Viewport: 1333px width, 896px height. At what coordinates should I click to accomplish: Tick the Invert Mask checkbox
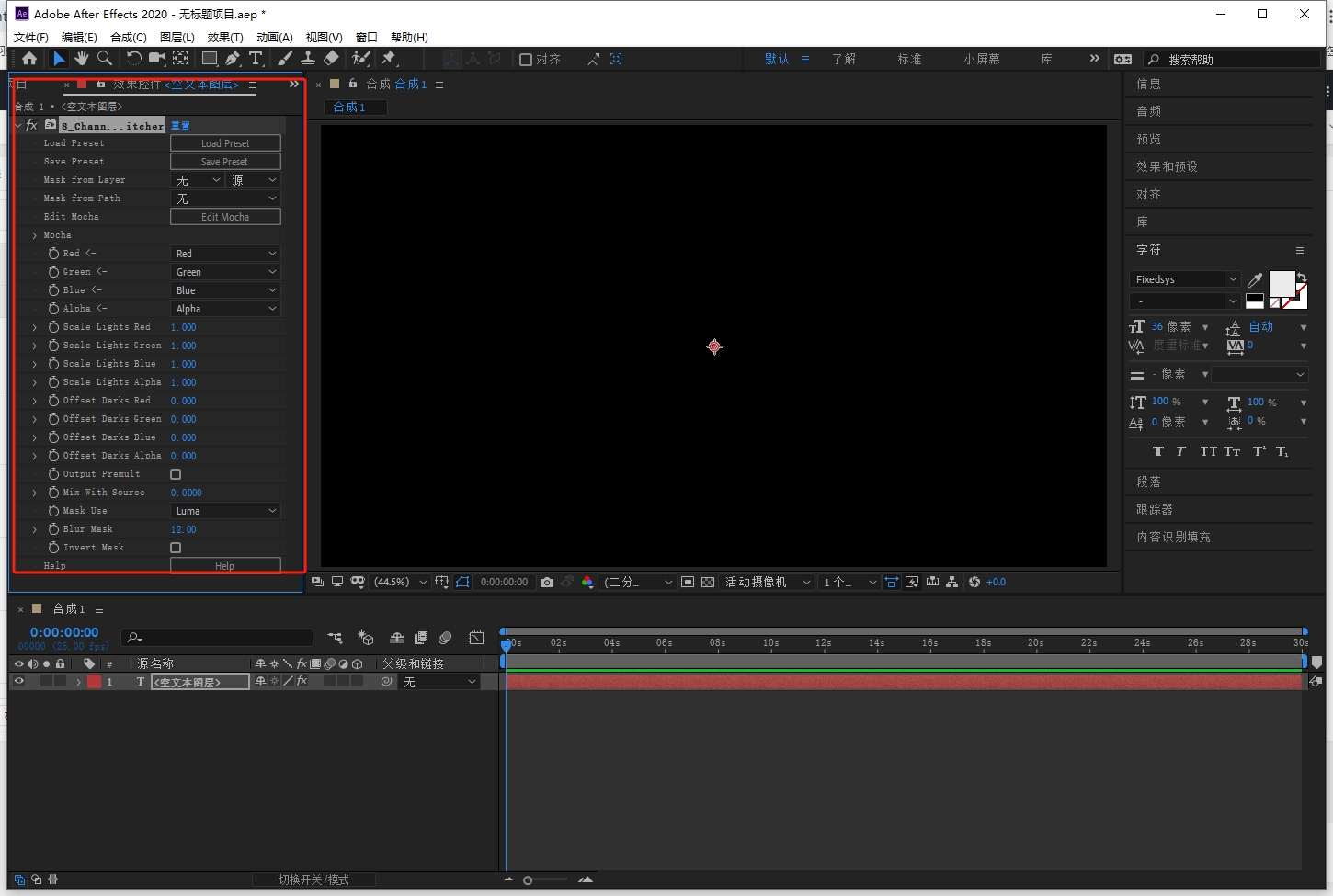[176, 548]
